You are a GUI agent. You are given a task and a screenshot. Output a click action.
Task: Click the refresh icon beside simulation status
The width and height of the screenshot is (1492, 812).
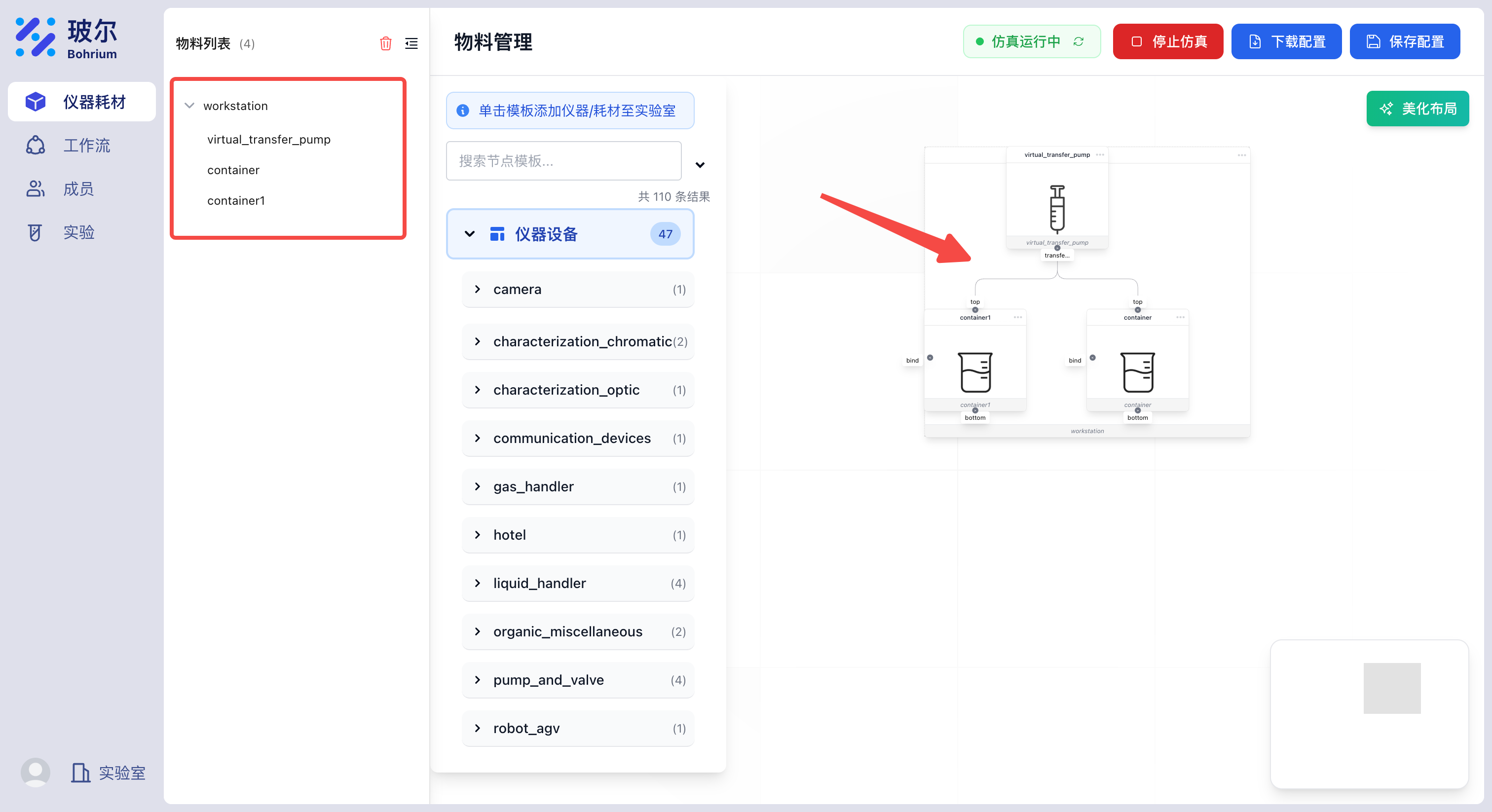click(1079, 42)
